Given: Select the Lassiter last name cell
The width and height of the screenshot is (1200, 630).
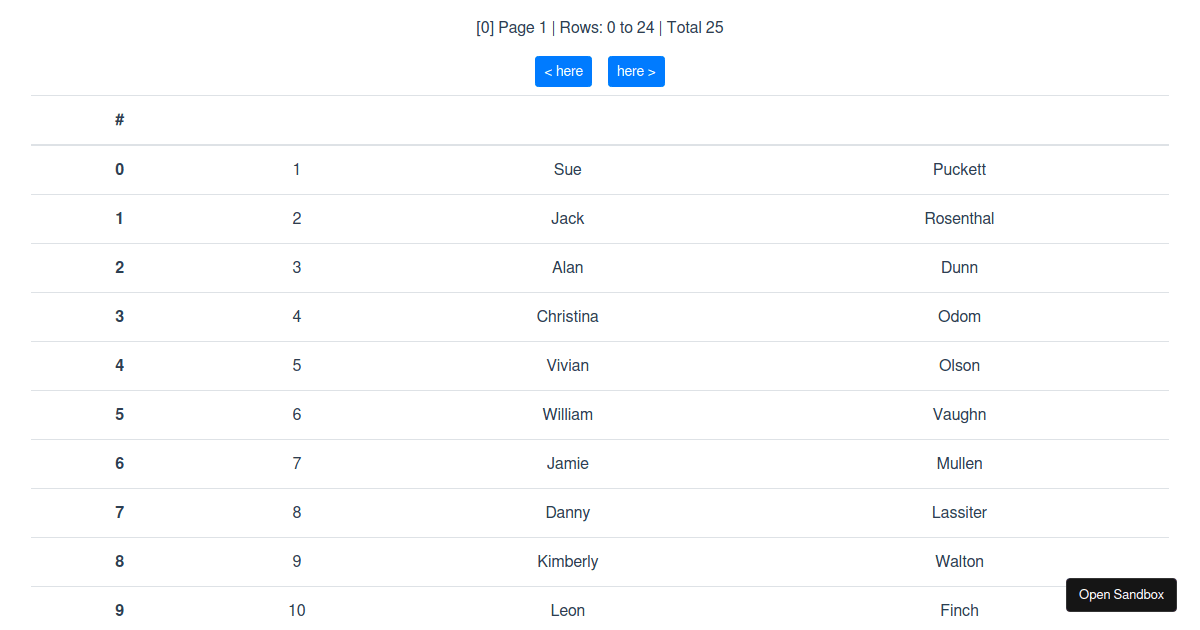Looking at the screenshot, I should pyautogui.click(x=959, y=512).
